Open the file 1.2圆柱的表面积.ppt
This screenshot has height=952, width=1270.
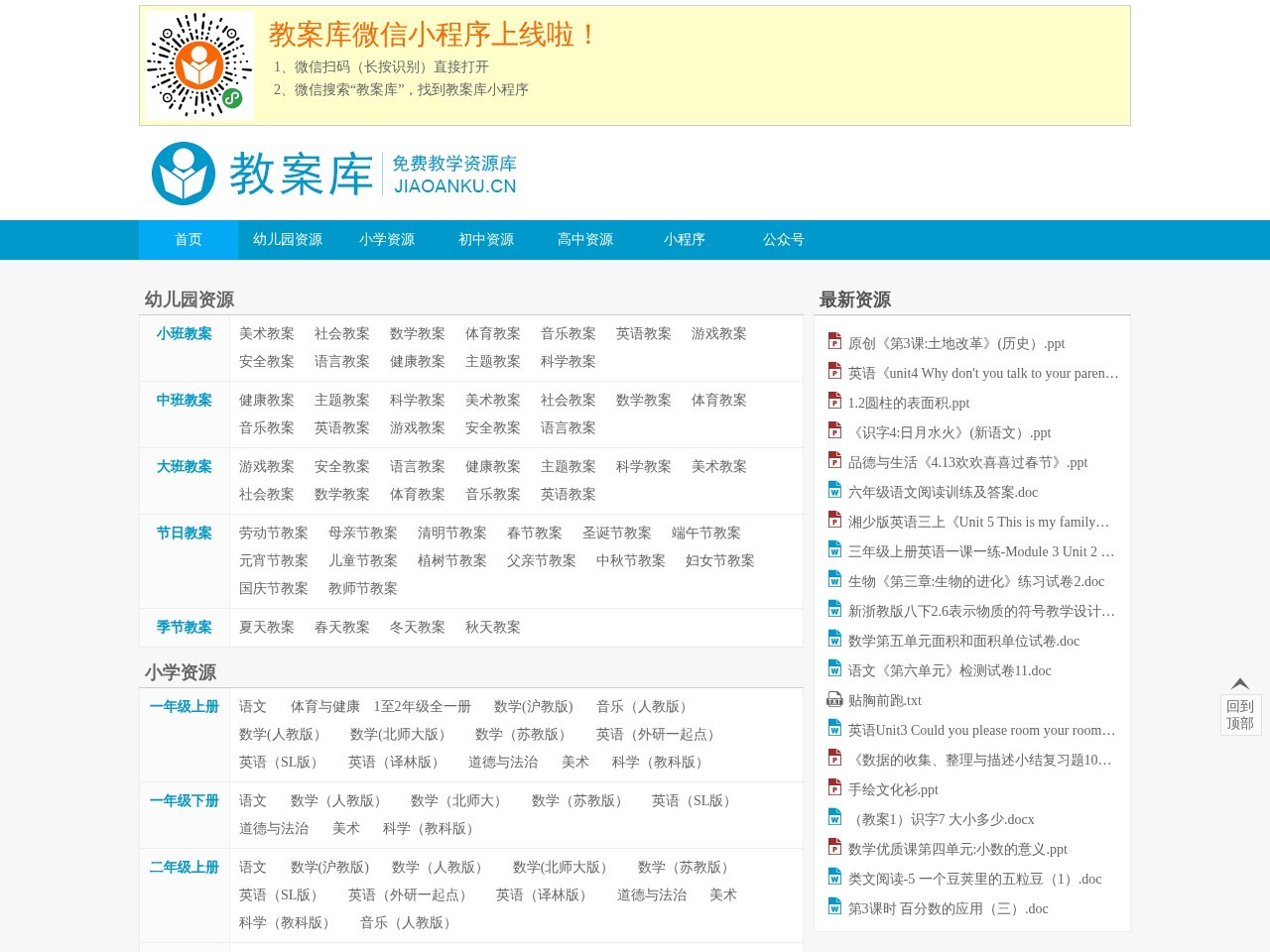click(x=909, y=404)
